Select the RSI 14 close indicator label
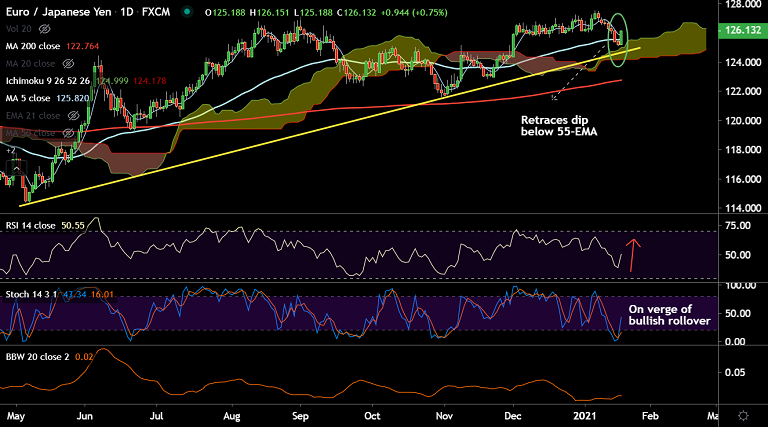The image size is (768, 427). 30,226
